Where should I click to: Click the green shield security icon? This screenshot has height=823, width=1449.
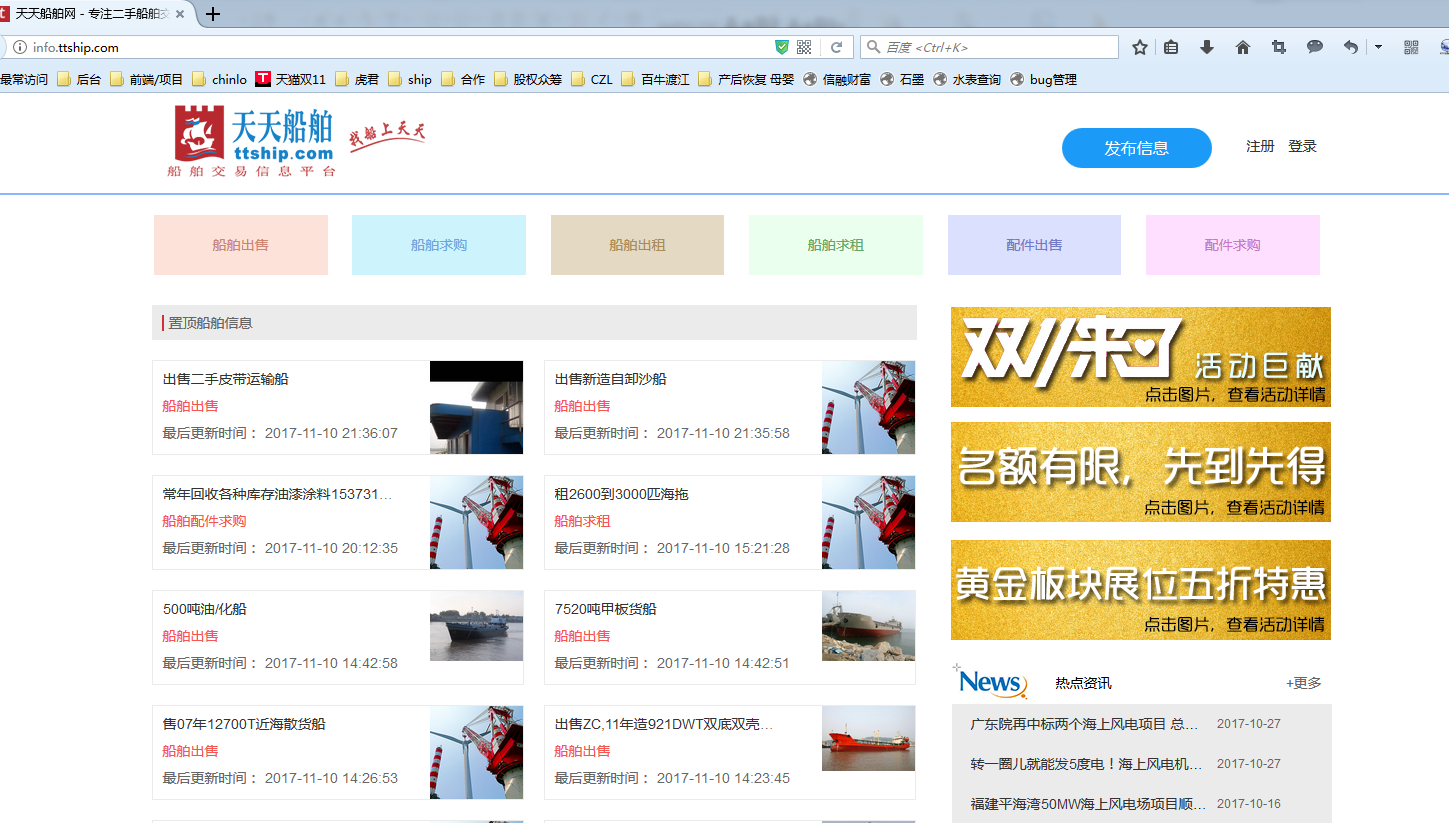[782, 47]
